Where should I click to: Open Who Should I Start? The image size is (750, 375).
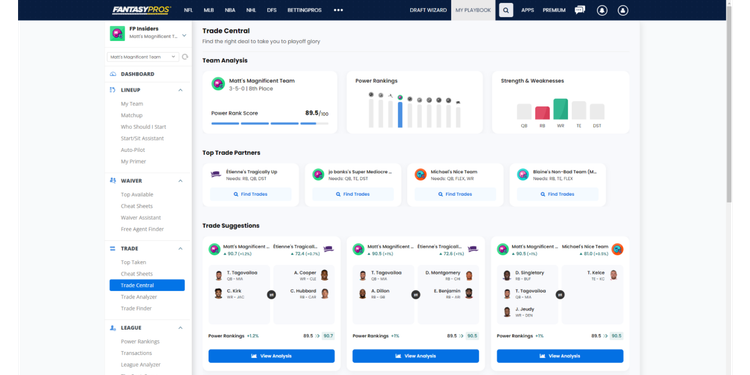143,127
